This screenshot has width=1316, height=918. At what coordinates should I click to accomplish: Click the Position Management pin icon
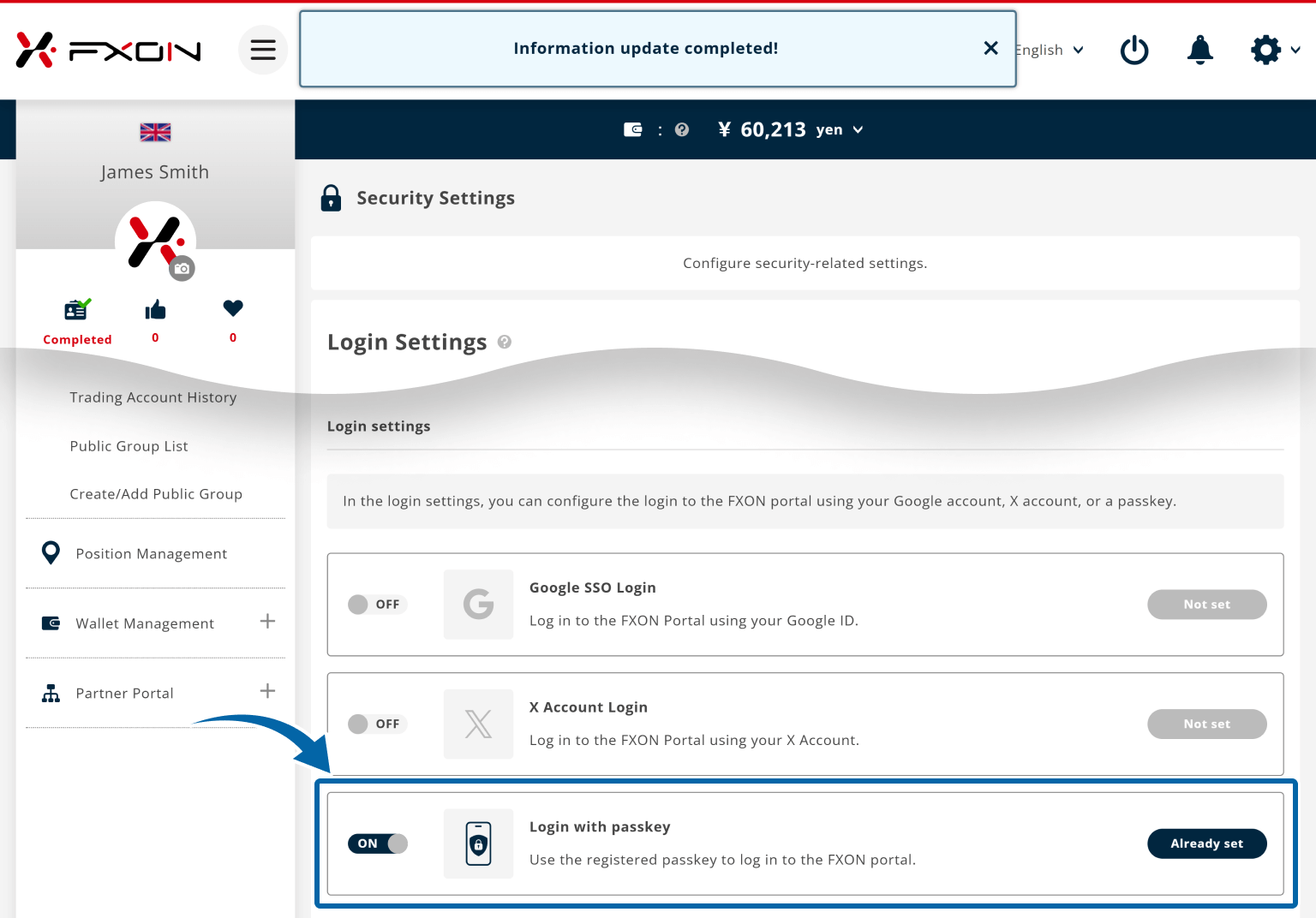pos(51,553)
